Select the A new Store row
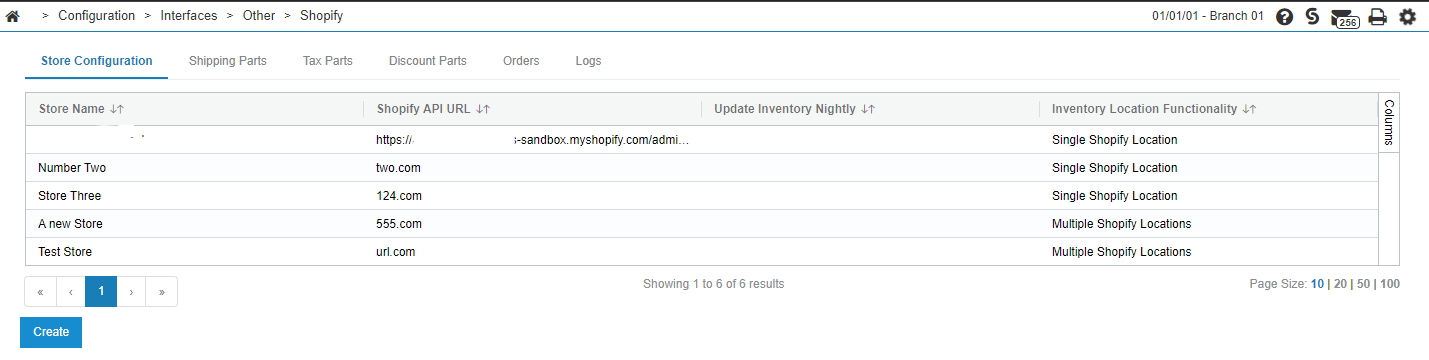The height and width of the screenshot is (360, 1429). point(702,224)
